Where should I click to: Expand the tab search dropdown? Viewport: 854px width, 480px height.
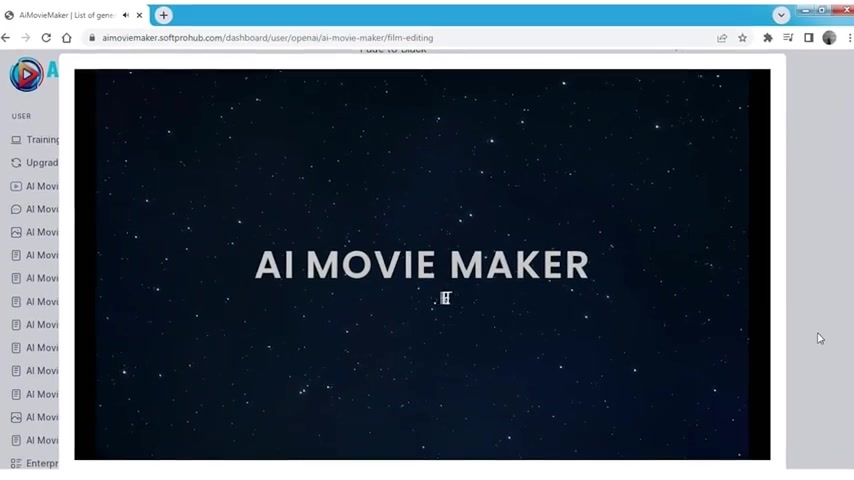pyautogui.click(x=781, y=15)
